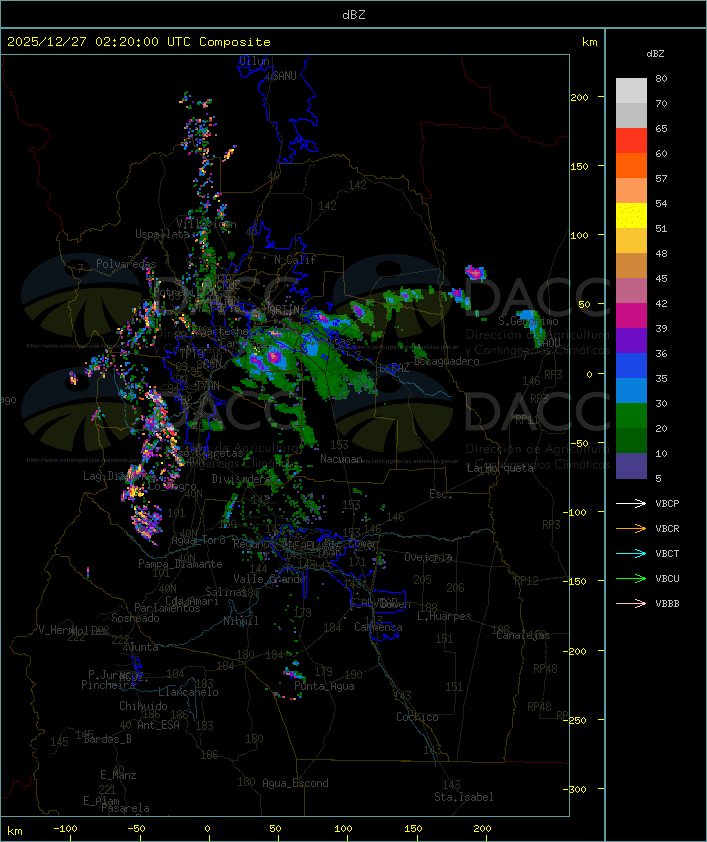Click the L.Huarpes map label

[x=444, y=616]
